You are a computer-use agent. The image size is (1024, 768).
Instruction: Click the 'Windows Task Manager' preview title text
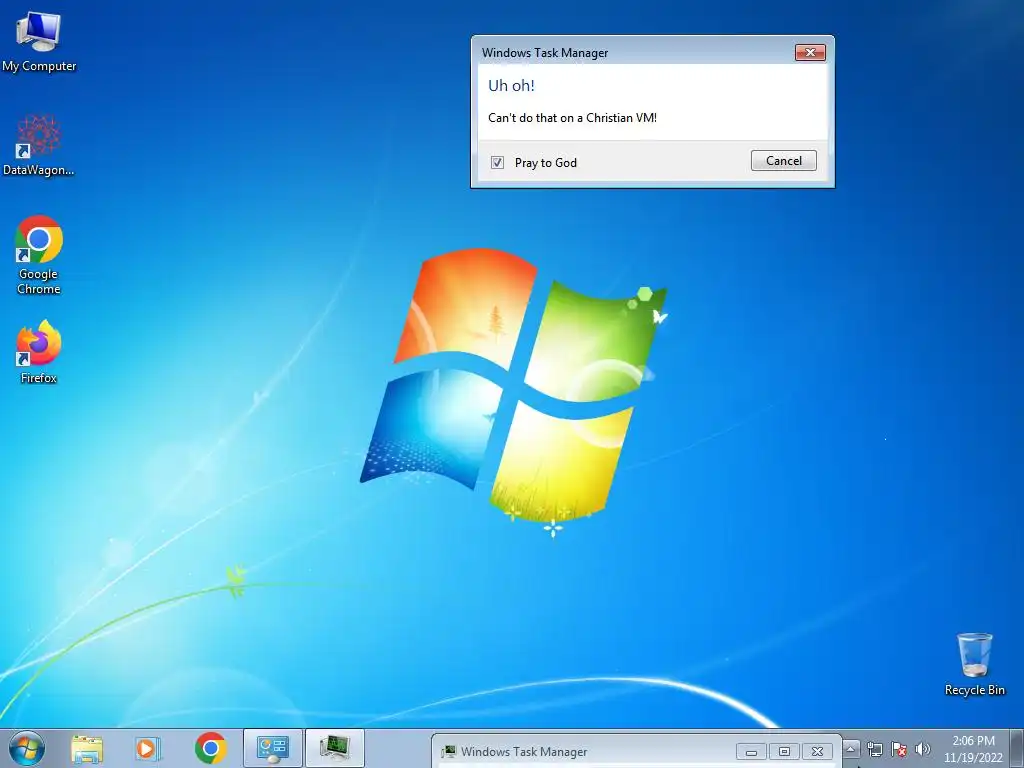pyautogui.click(x=524, y=752)
